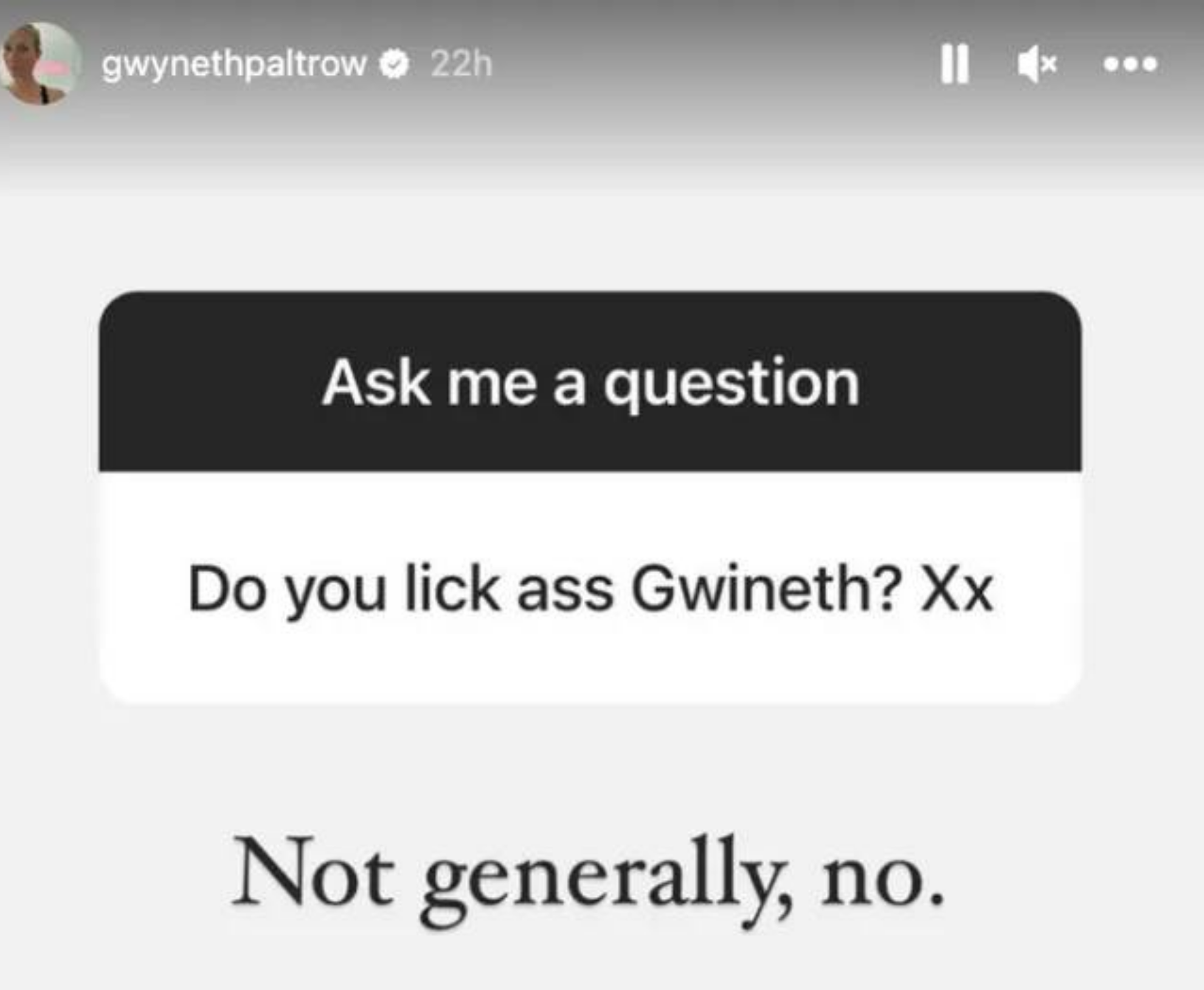Click the gwynethpaltrow username link
Viewport: 1204px width, 990px height.
click(234, 64)
